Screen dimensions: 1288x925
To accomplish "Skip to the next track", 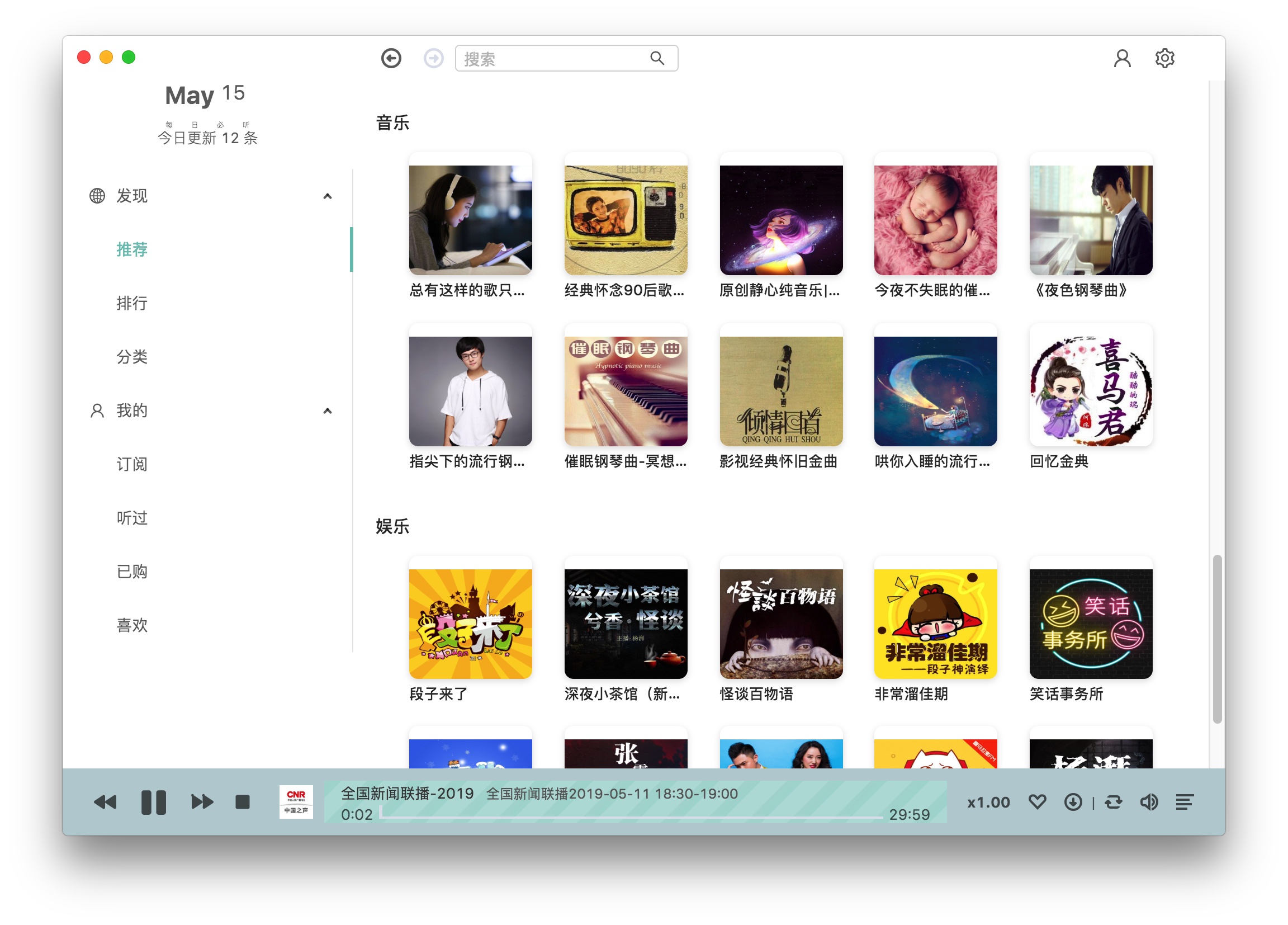I will (202, 802).
